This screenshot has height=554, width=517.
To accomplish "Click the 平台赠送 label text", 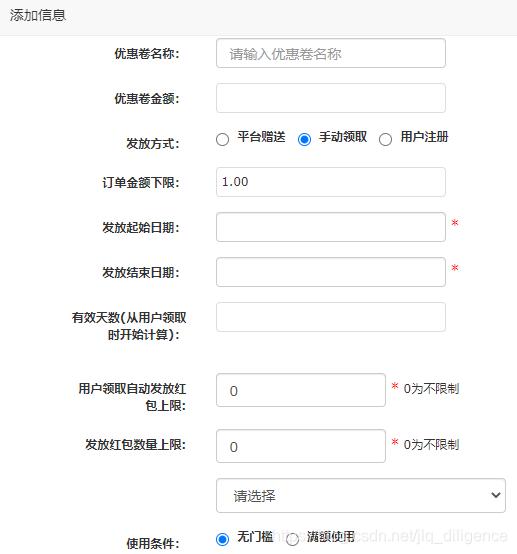I will [x=261, y=137].
